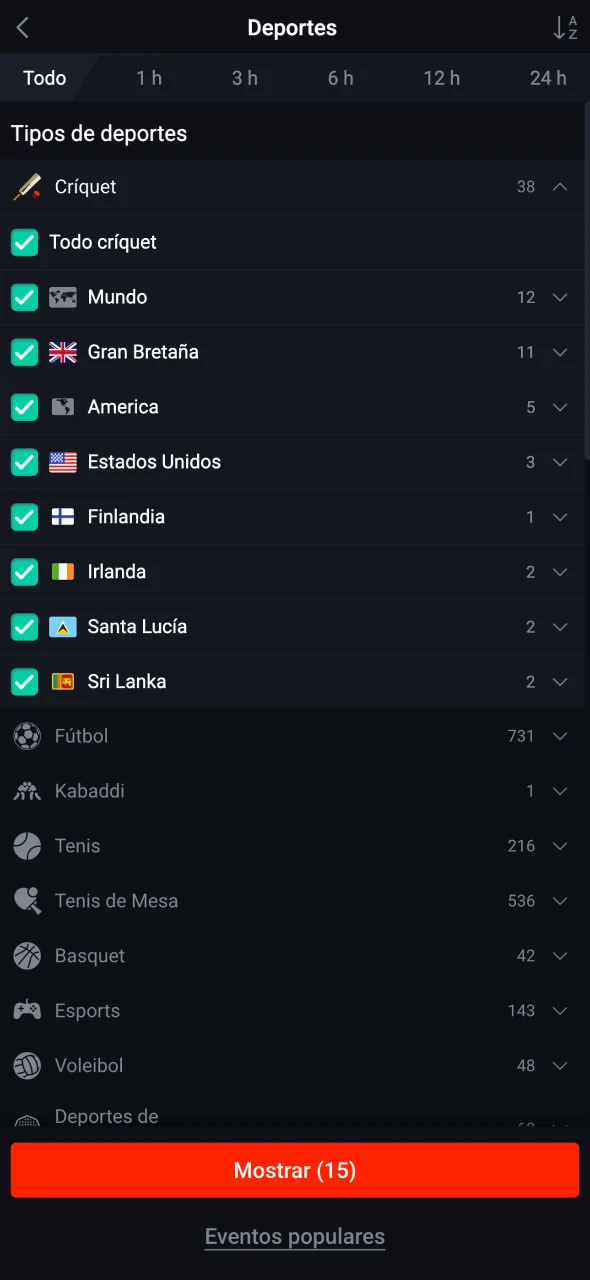Click the vertical scrollbar on the right edge
Viewport: 590px width, 1280px height.
pyautogui.click(x=587, y=280)
